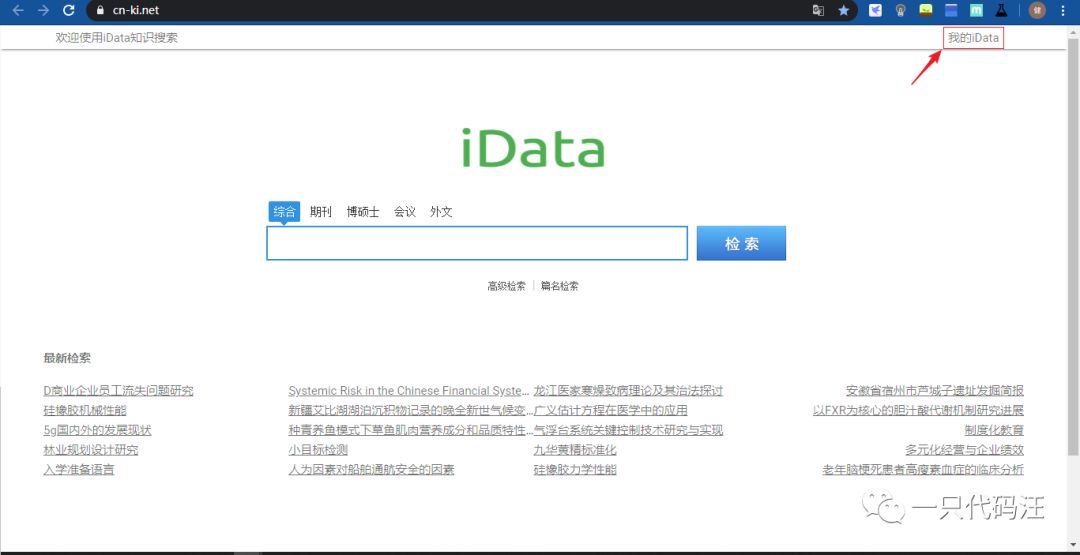Open recent search 硅橡胶机械性能
1080x555 pixels.
[85, 411]
